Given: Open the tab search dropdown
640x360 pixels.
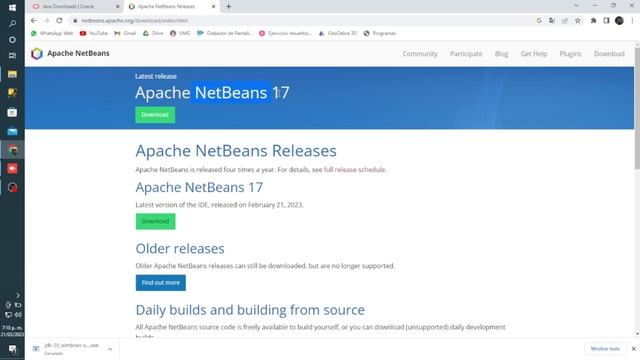Looking at the screenshot, I should (x=576, y=6).
